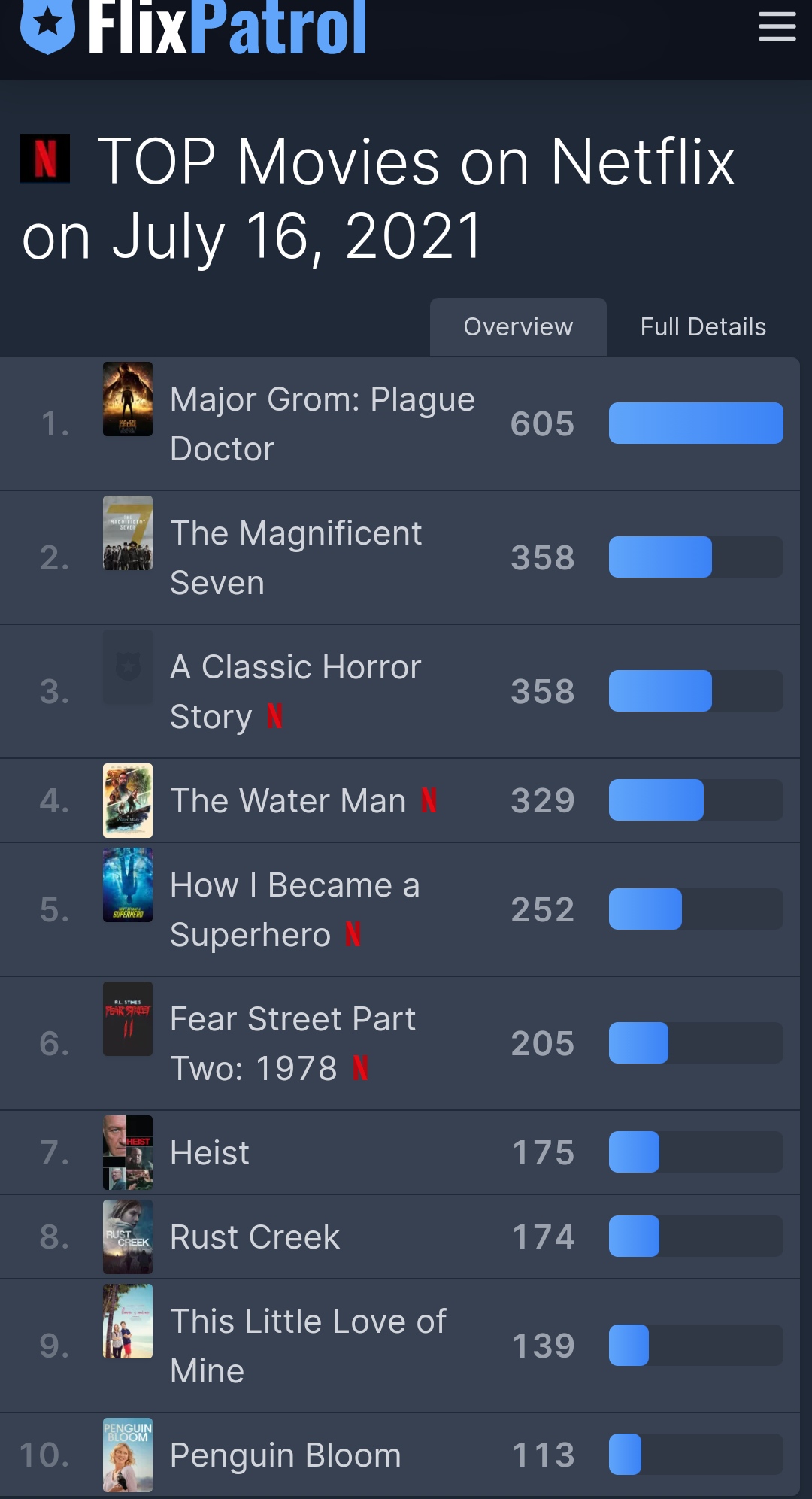
Task: Switch to the Full Details tab
Action: [x=703, y=327]
